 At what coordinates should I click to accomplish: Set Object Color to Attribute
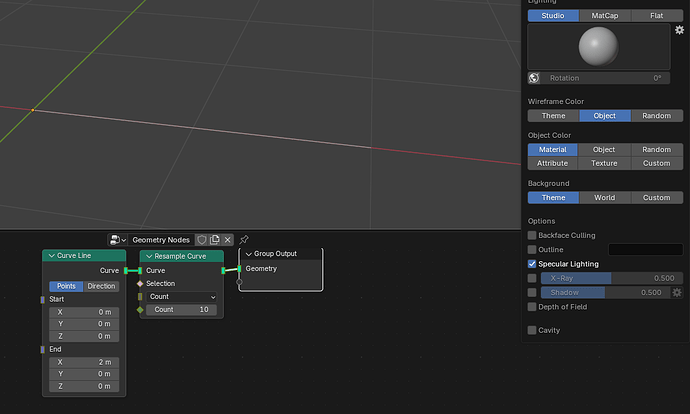pyautogui.click(x=553, y=163)
